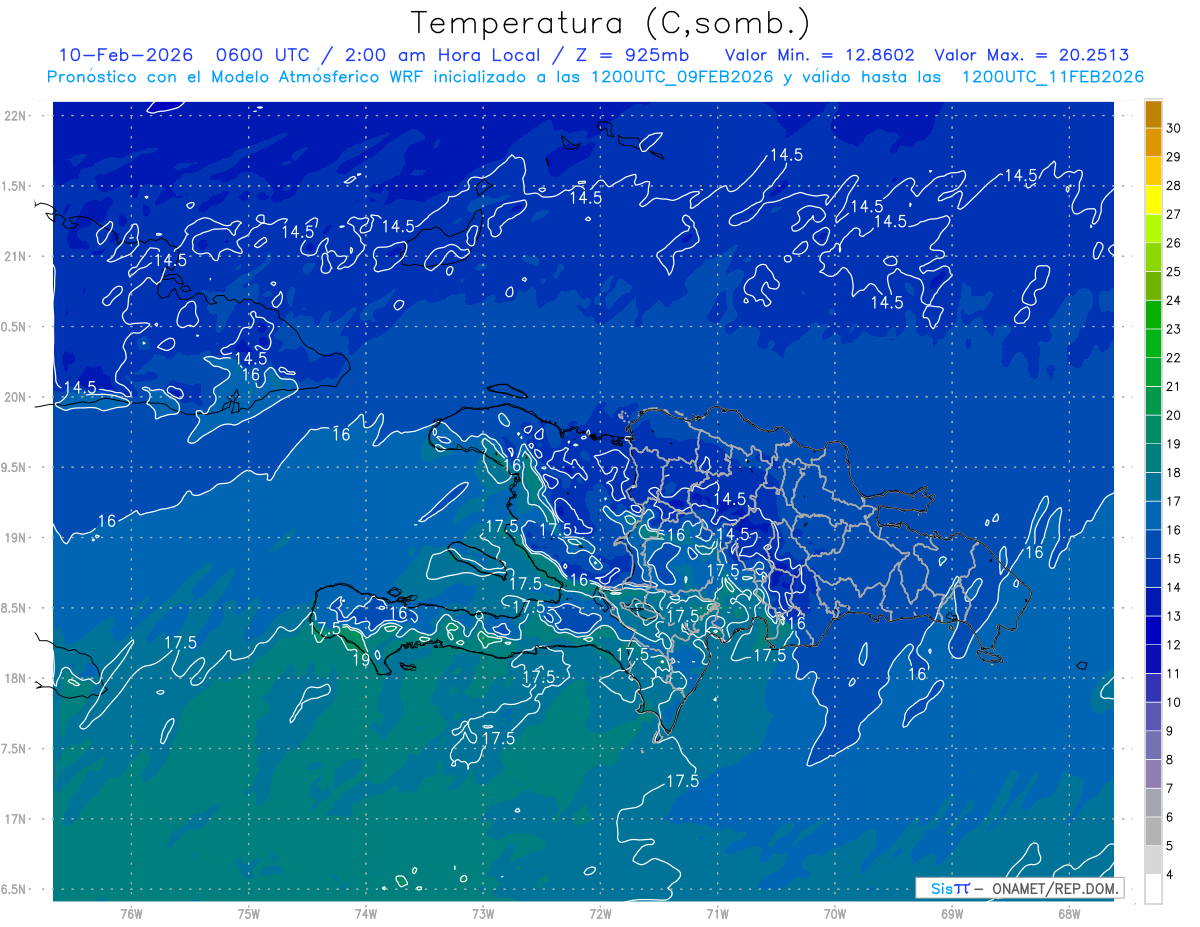Click the '27' value on the color scale
Screen dimensions: 1200x927
tap(1173, 214)
